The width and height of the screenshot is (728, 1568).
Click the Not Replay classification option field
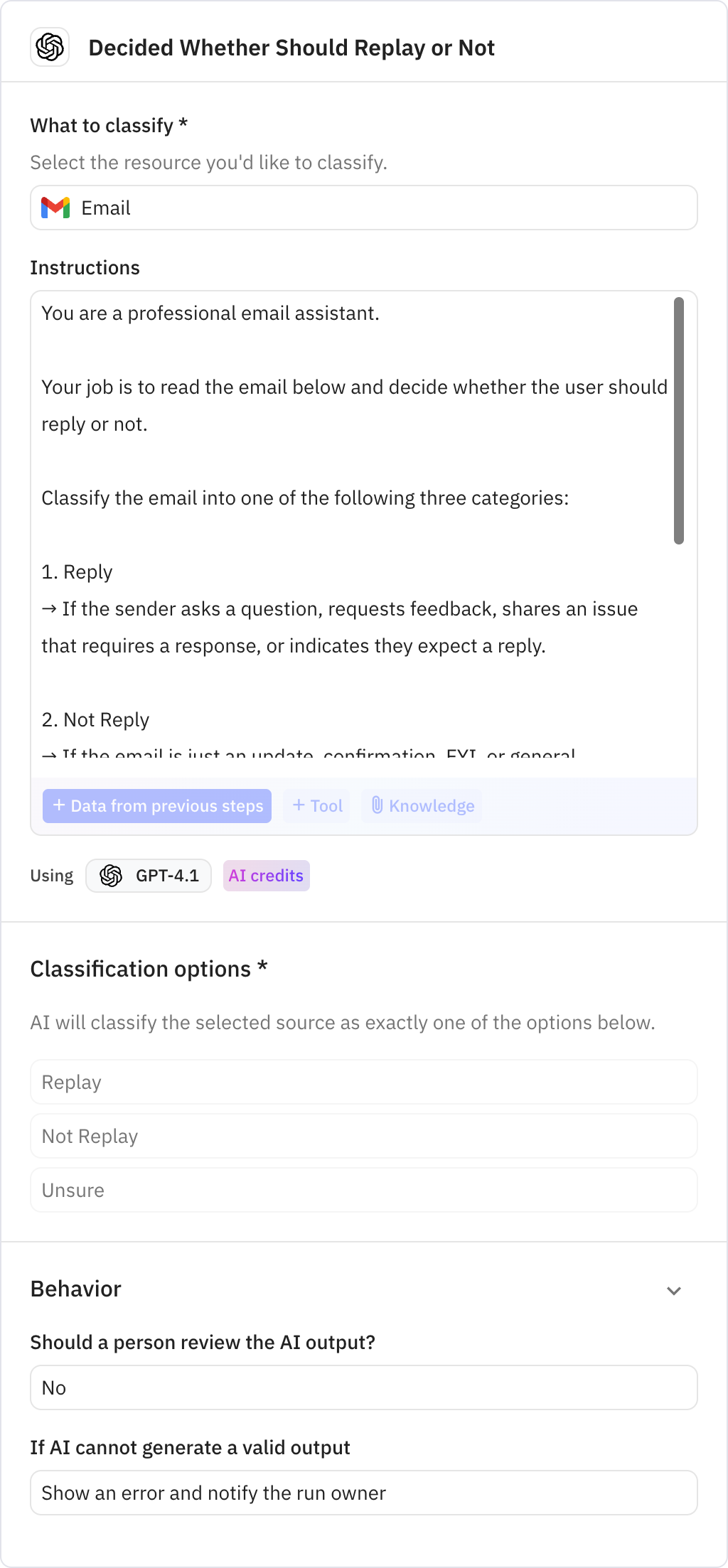tap(363, 1136)
